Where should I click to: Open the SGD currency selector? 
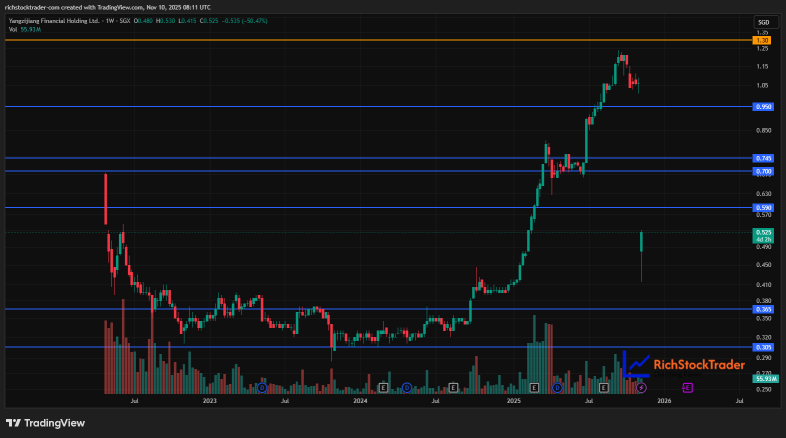[x=765, y=22]
